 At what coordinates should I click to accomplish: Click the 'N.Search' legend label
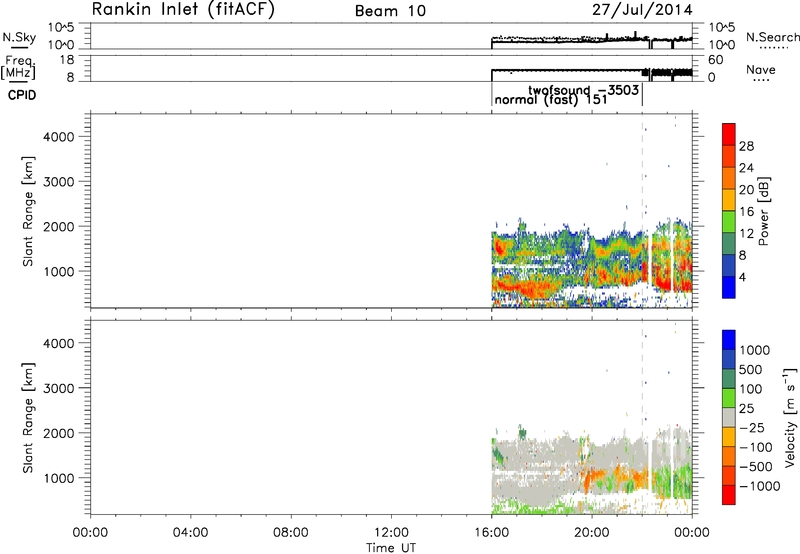pos(772,37)
